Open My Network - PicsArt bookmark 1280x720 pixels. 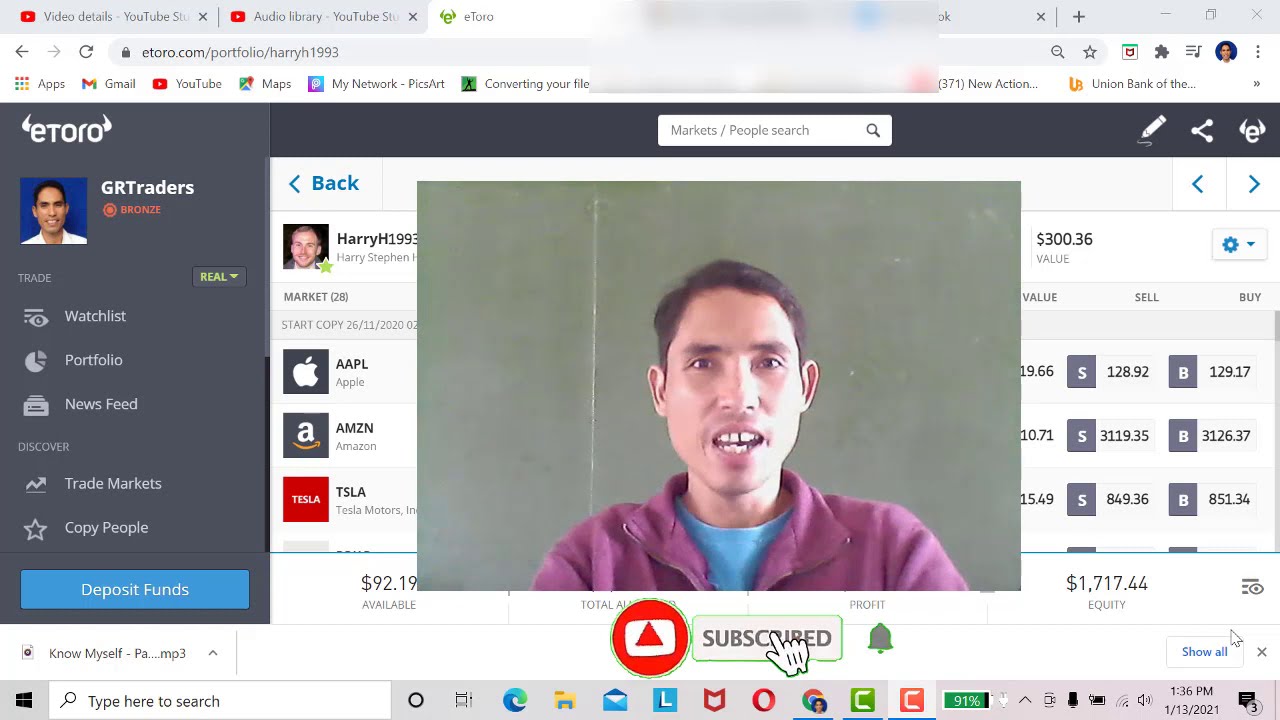376,84
